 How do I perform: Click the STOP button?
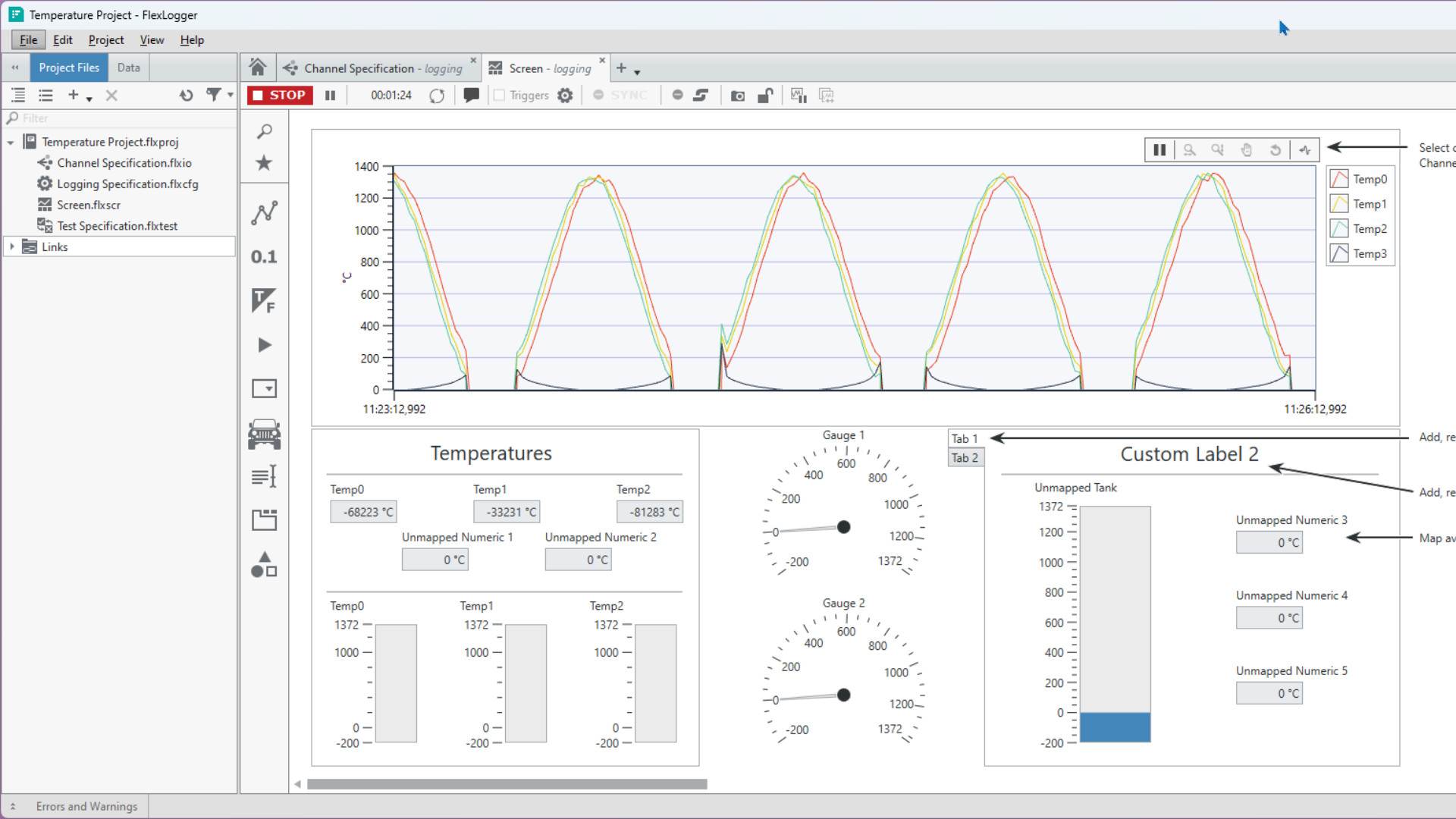coord(280,96)
